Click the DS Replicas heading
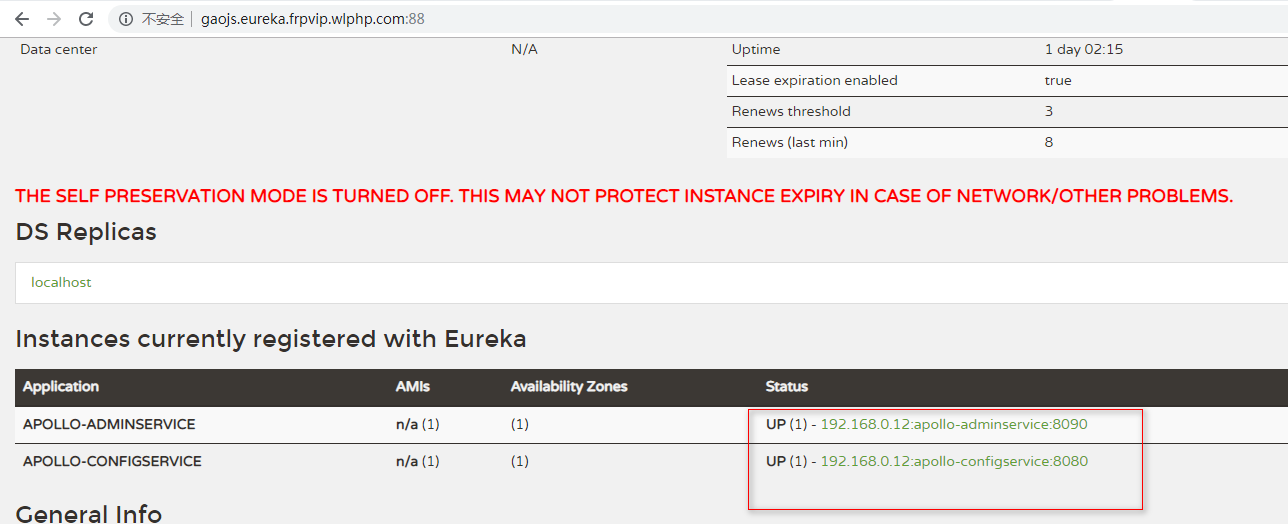 (x=86, y=232)
